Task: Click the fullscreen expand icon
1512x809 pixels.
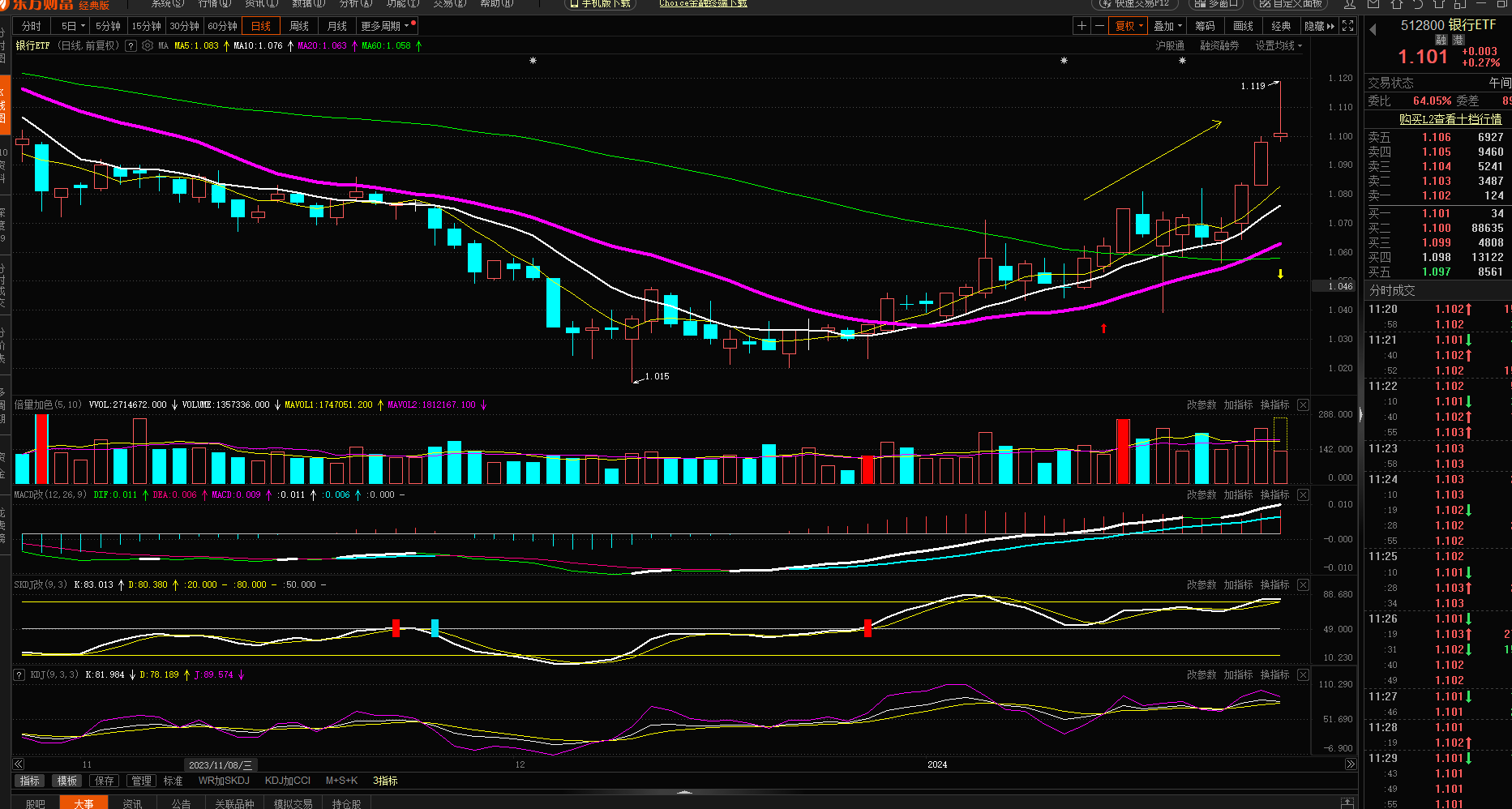Action: pos(1348,26)
